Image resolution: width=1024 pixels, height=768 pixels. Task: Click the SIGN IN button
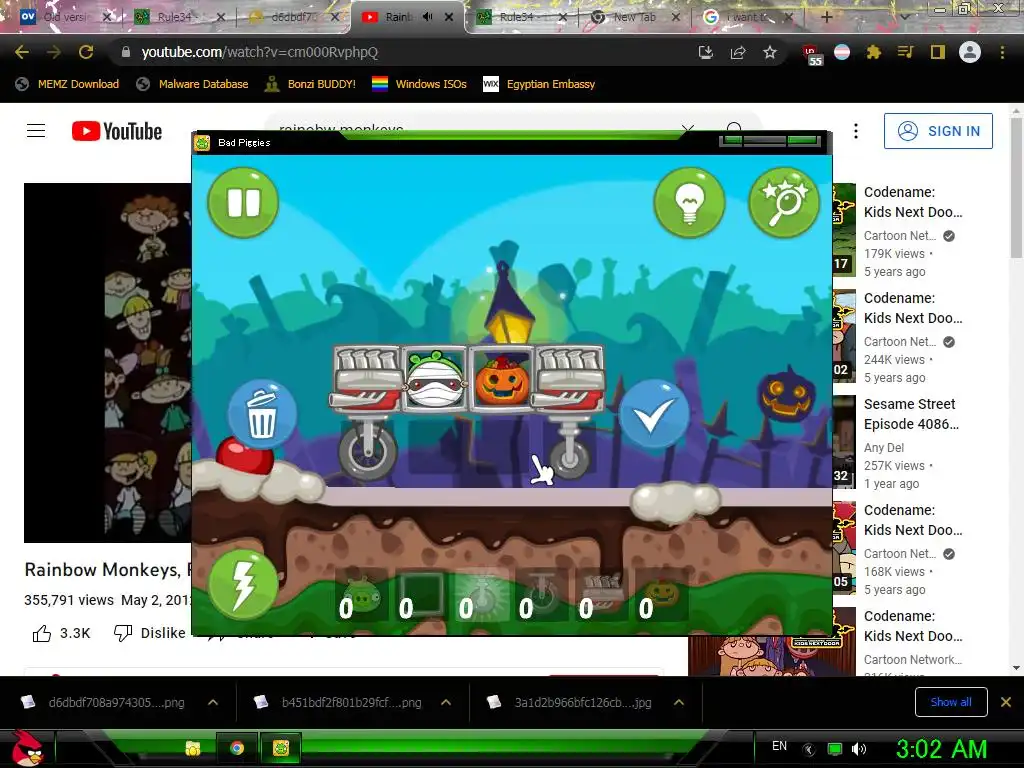pos(938,131)
